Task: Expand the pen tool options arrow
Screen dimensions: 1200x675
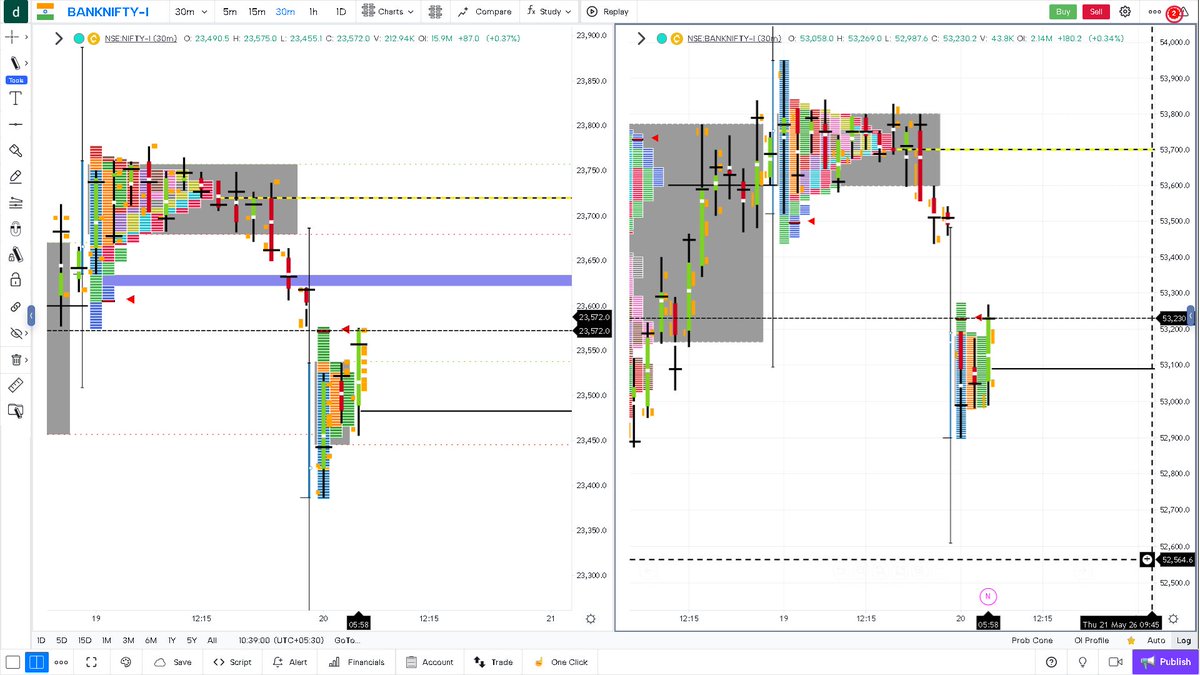Action: click(x=26, y=62)
